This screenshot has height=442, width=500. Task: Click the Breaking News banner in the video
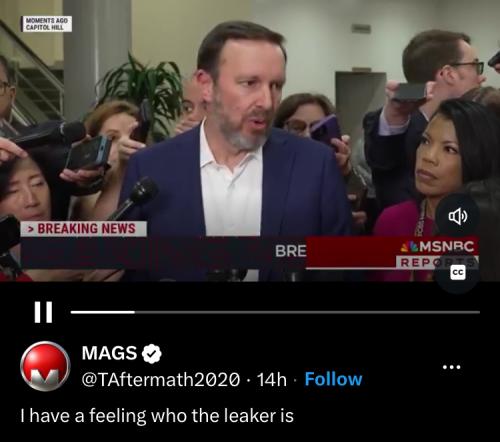coord(83,229)
